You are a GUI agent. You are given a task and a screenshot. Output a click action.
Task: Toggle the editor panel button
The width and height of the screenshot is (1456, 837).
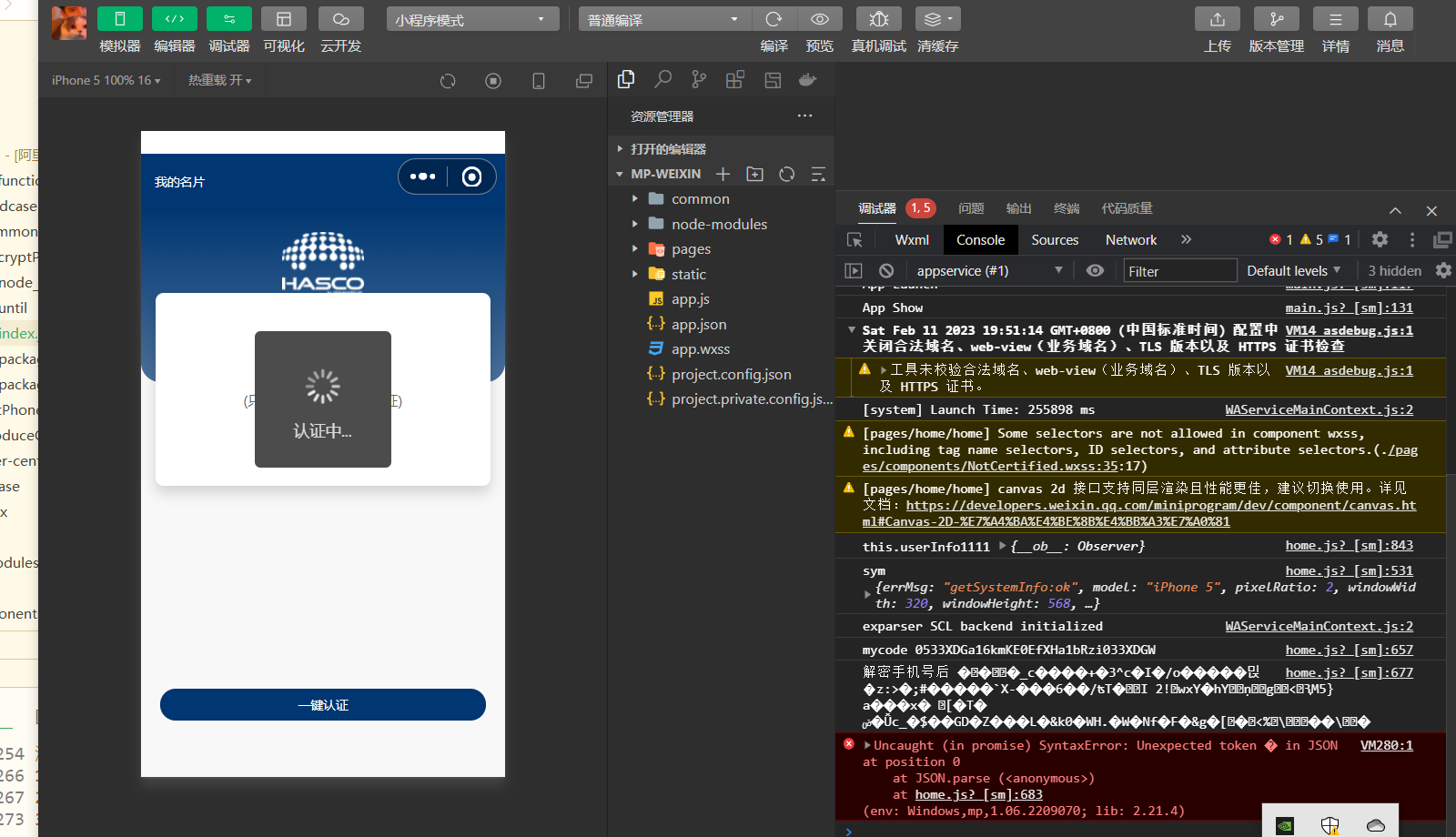click(174, 19)
